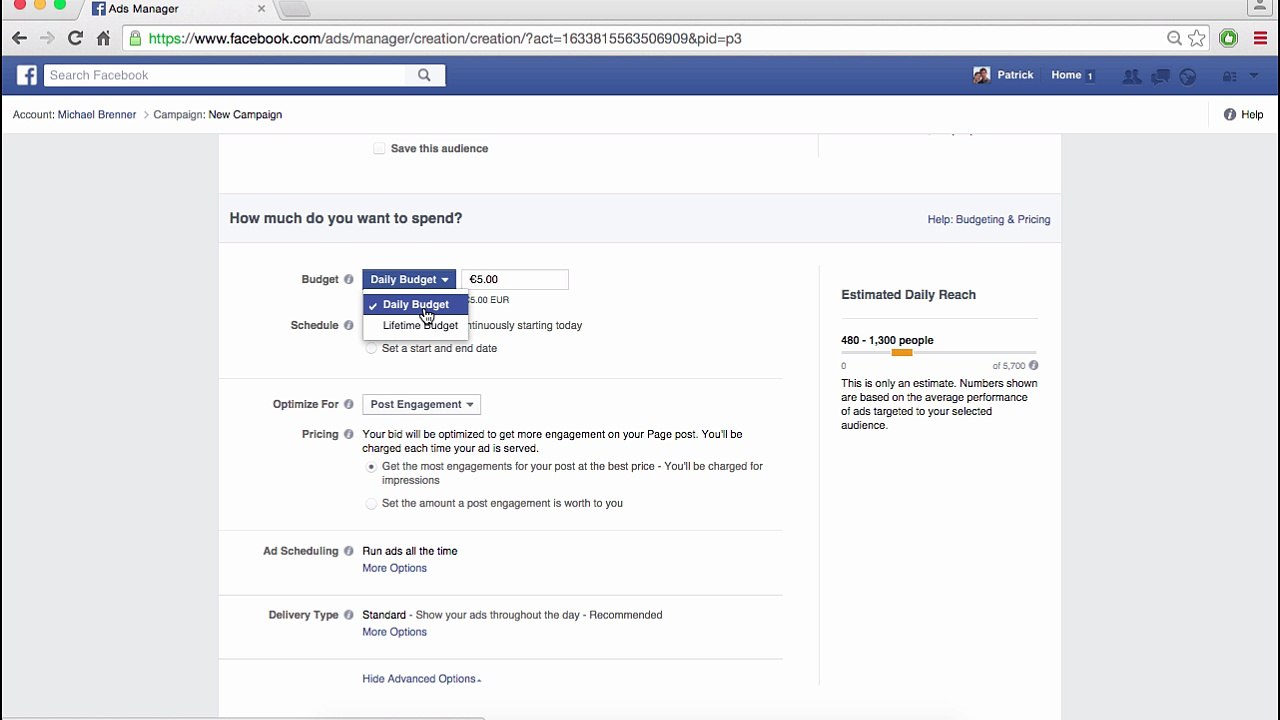The image size is (1280, 720).
Task: Open Privacy Shortcuts lock icon
Action: (x=1230, y=76)
